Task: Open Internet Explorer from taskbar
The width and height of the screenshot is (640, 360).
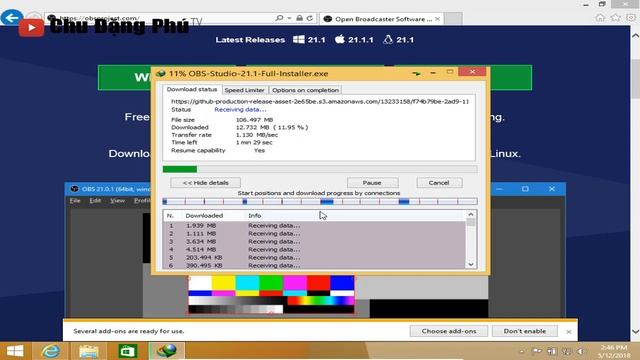Action: point(51,351)
